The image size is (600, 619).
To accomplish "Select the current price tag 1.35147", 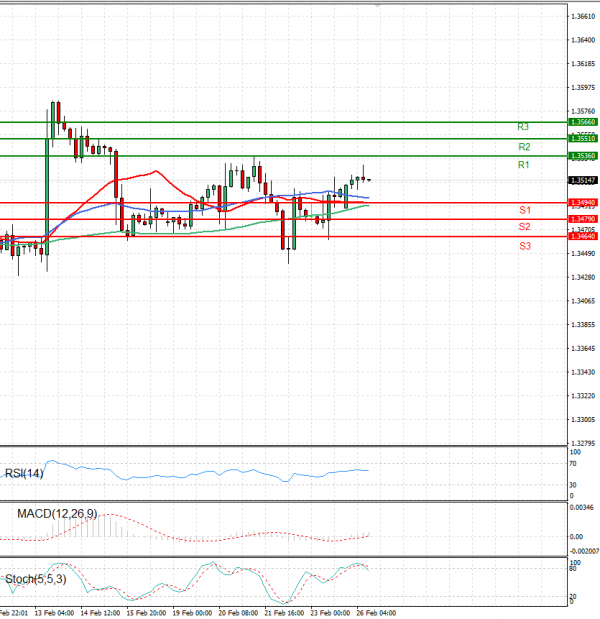I will [583, 180].
